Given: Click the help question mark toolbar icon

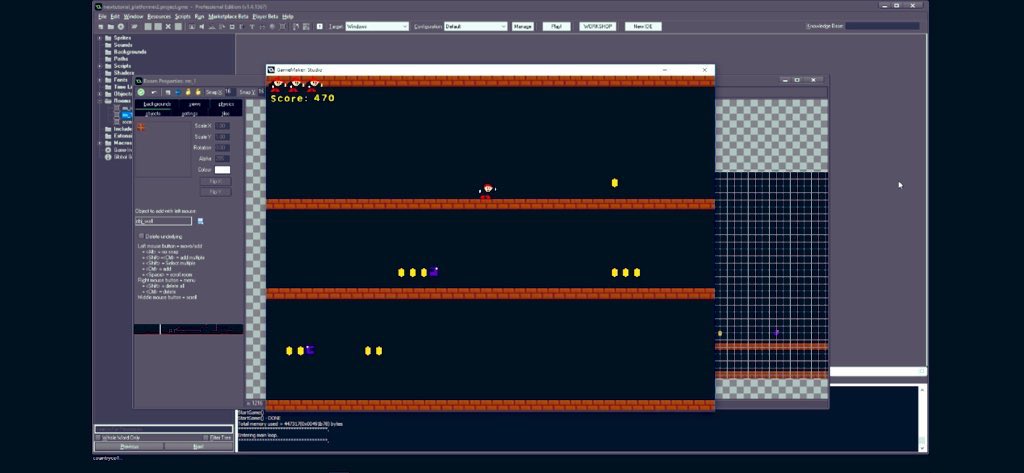Looking at the screenshot, I should click(319, 27).
